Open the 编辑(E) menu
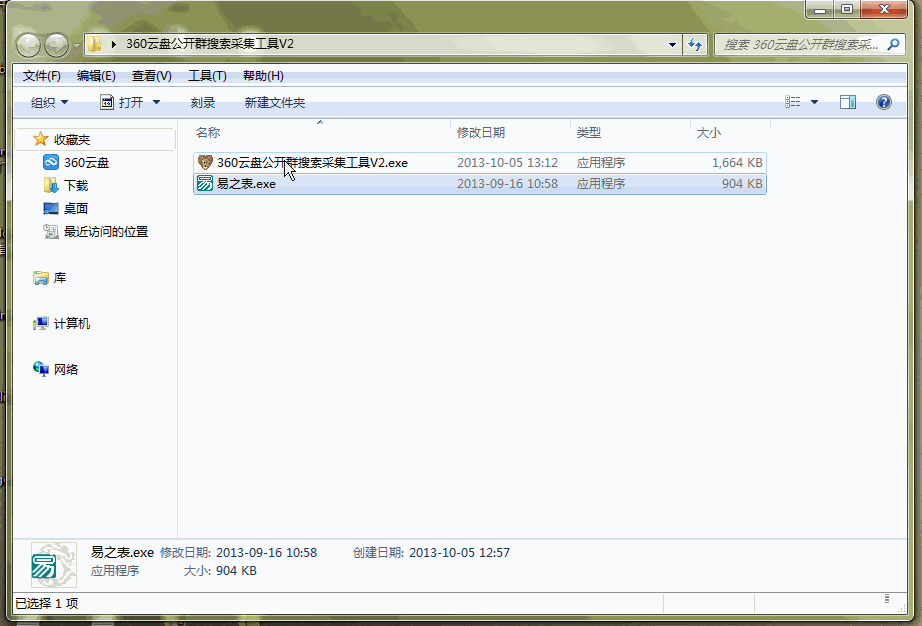This screenshot has height=626, width=922. coord(96,76)
